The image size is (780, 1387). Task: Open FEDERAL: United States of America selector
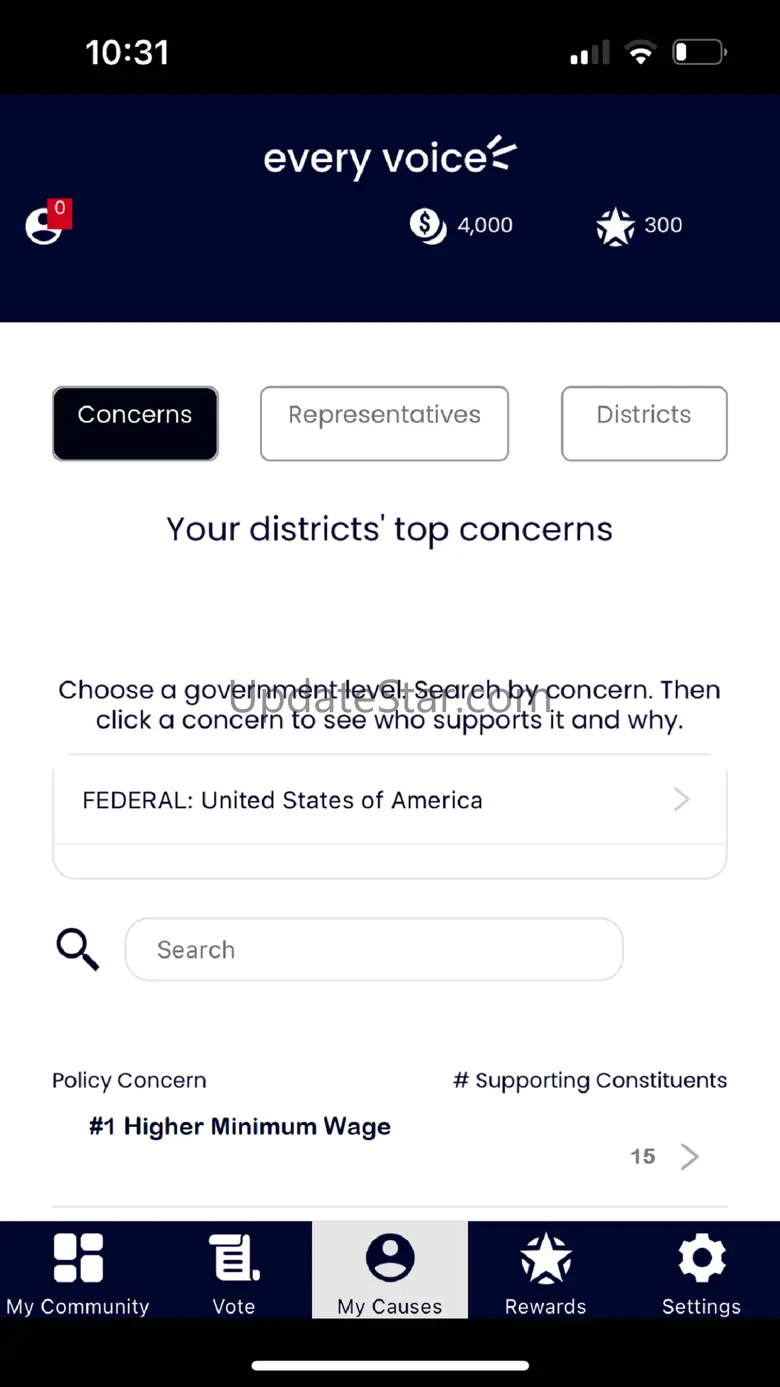[390, 800]
